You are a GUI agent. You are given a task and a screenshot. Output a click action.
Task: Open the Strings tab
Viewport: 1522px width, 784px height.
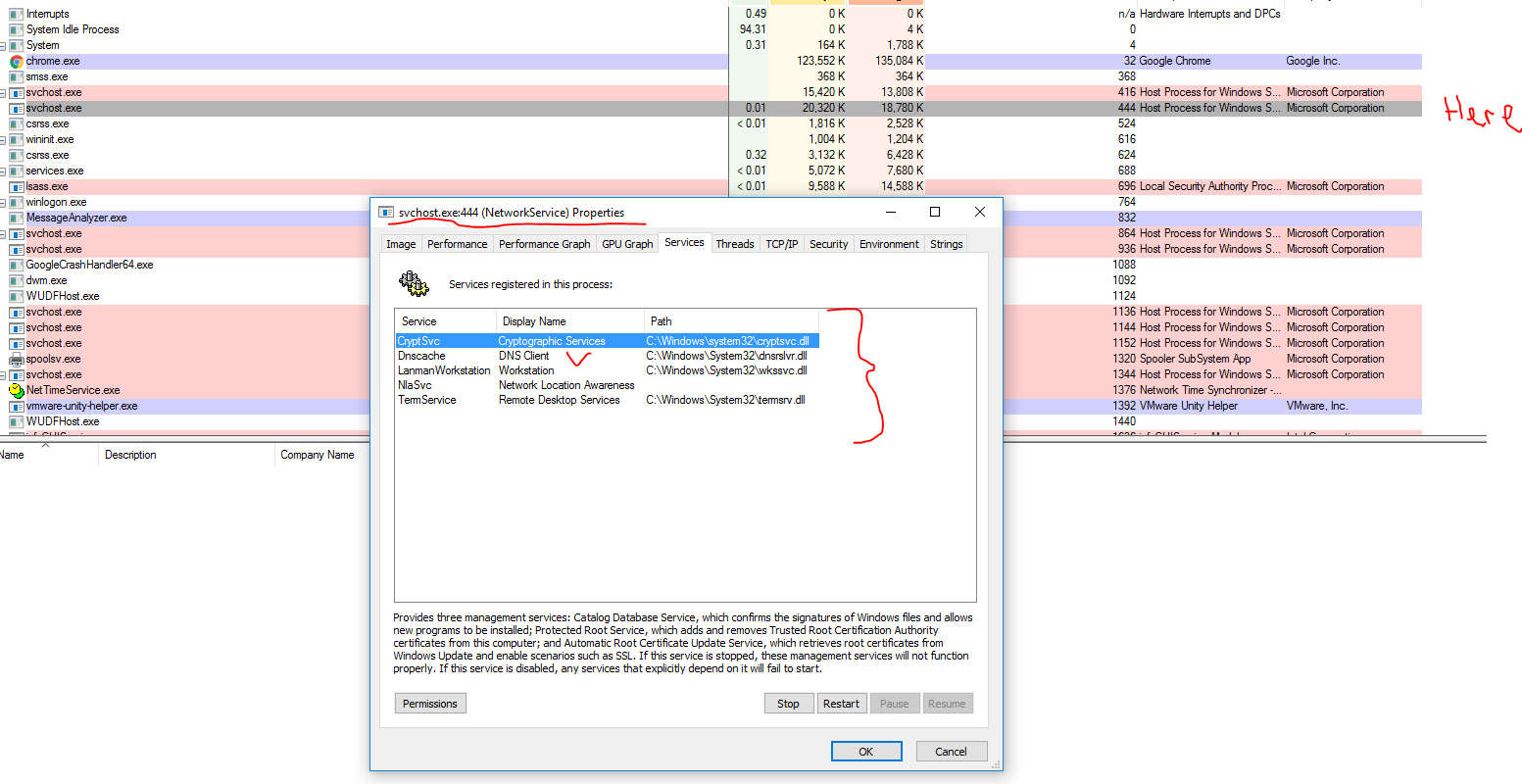[x=946, y=244]
